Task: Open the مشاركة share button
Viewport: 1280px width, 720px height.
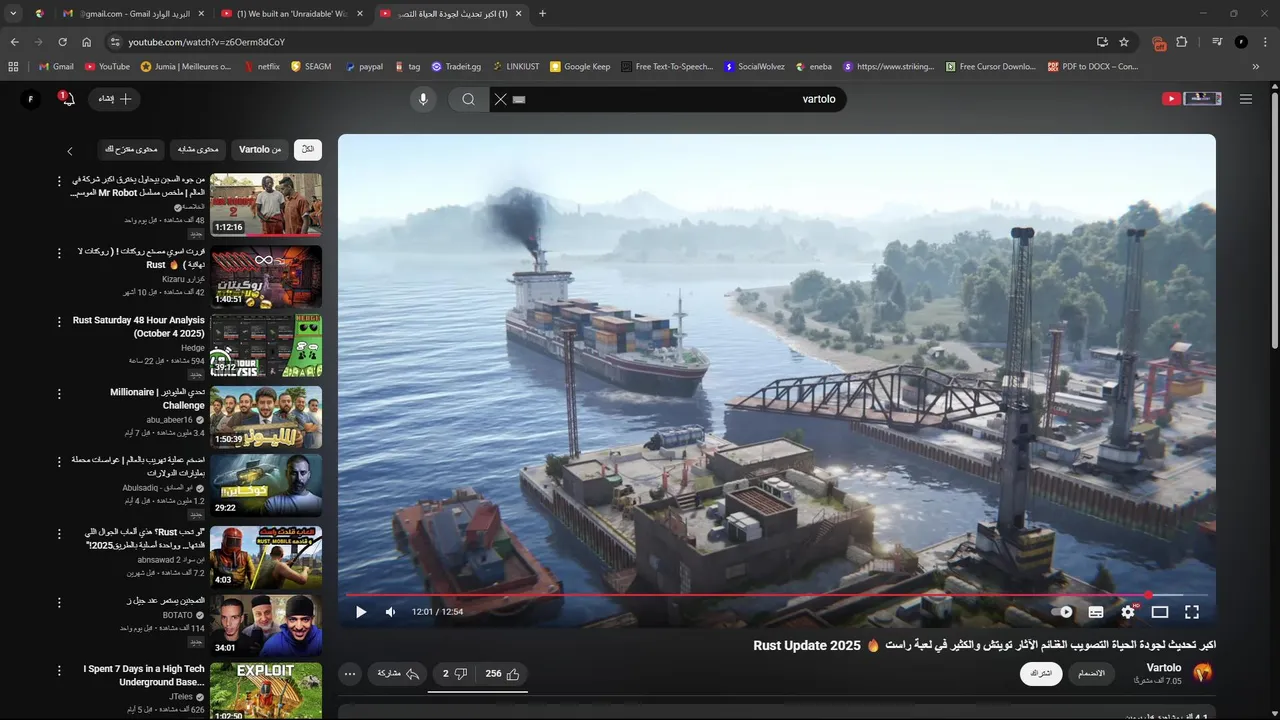Action: click(x=398, y=674)
